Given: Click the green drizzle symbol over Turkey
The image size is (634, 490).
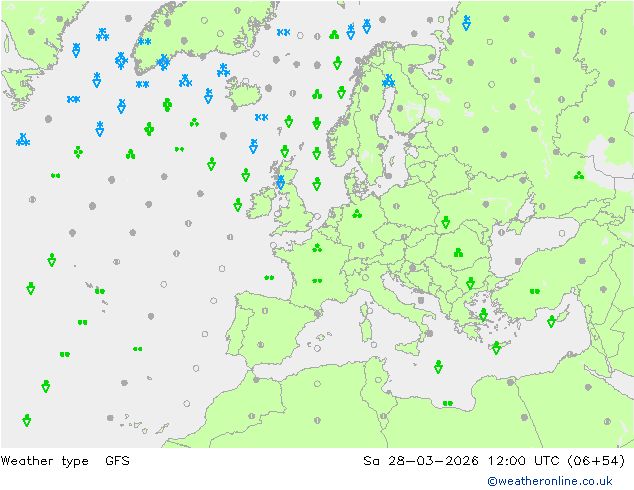Looking at the screenshot, I should [x=535, y=291].
